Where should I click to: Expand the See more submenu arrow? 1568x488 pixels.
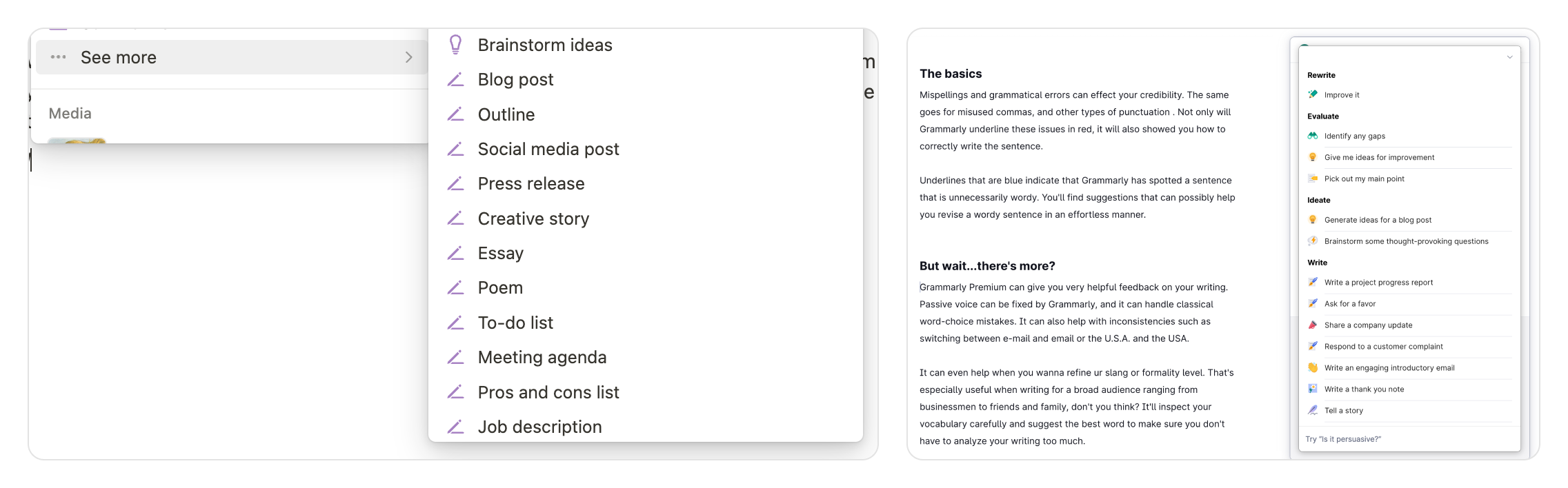tap(408, 57)
